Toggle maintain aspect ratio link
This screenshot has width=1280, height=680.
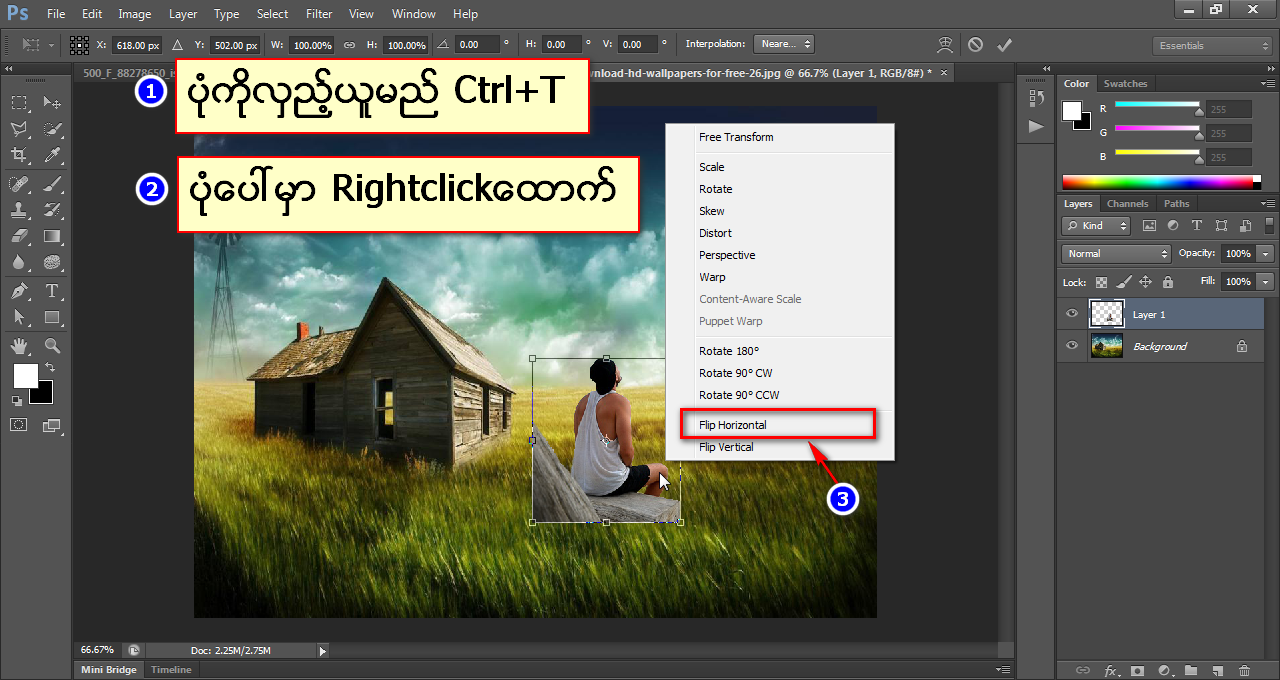(x=349, y=45)
